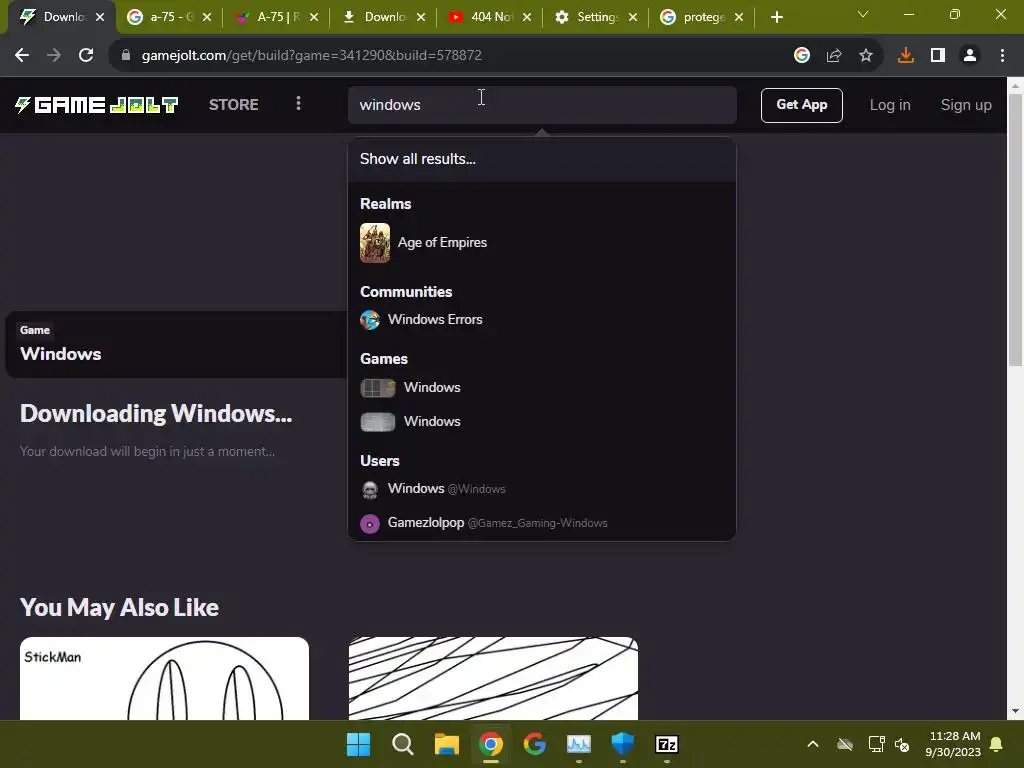Click the Windows Errors community avatar
Image resolution: width=1024 pixels, height=768 pixels.
point(370,320)
